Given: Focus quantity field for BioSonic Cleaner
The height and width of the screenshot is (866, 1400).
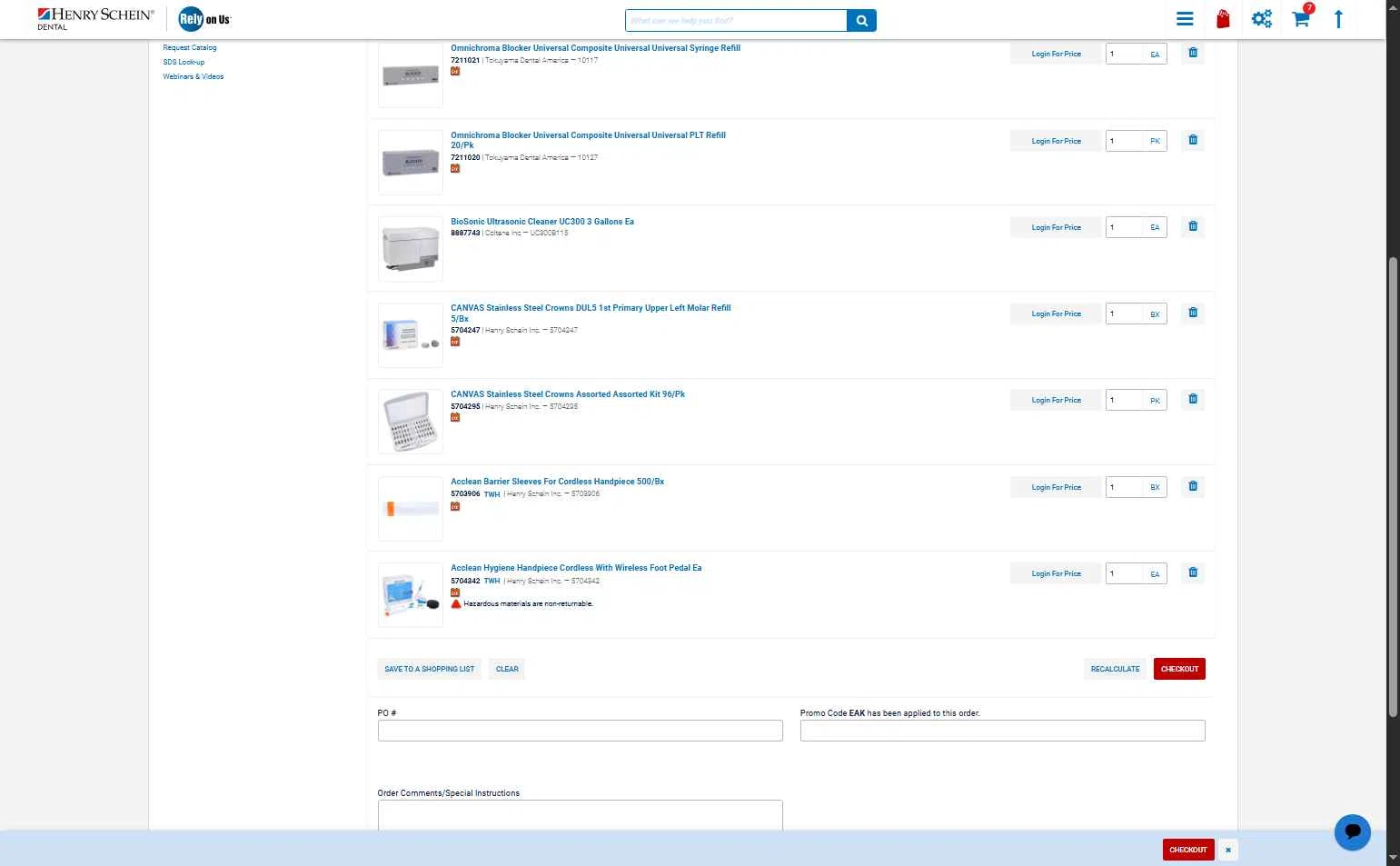Looking at the screenshot, I should (x=1125, y=227).
